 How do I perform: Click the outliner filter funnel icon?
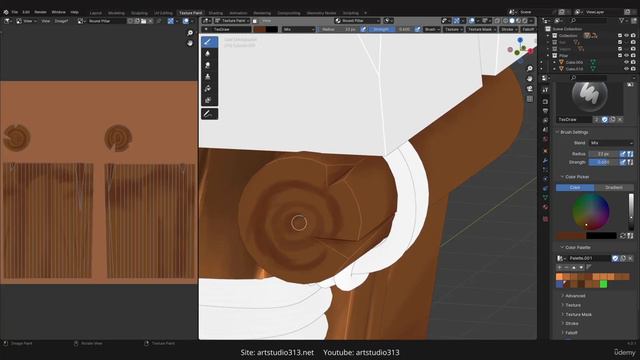(x=622, y=20)
